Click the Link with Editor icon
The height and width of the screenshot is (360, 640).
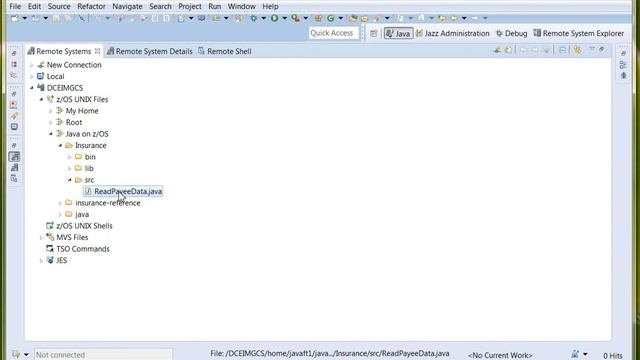pos(577,50)
